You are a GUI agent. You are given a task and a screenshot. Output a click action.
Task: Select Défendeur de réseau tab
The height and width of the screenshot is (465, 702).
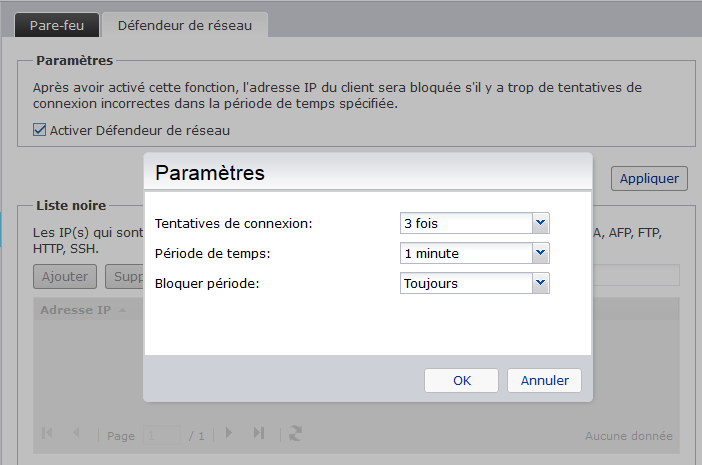pos(185,26)
